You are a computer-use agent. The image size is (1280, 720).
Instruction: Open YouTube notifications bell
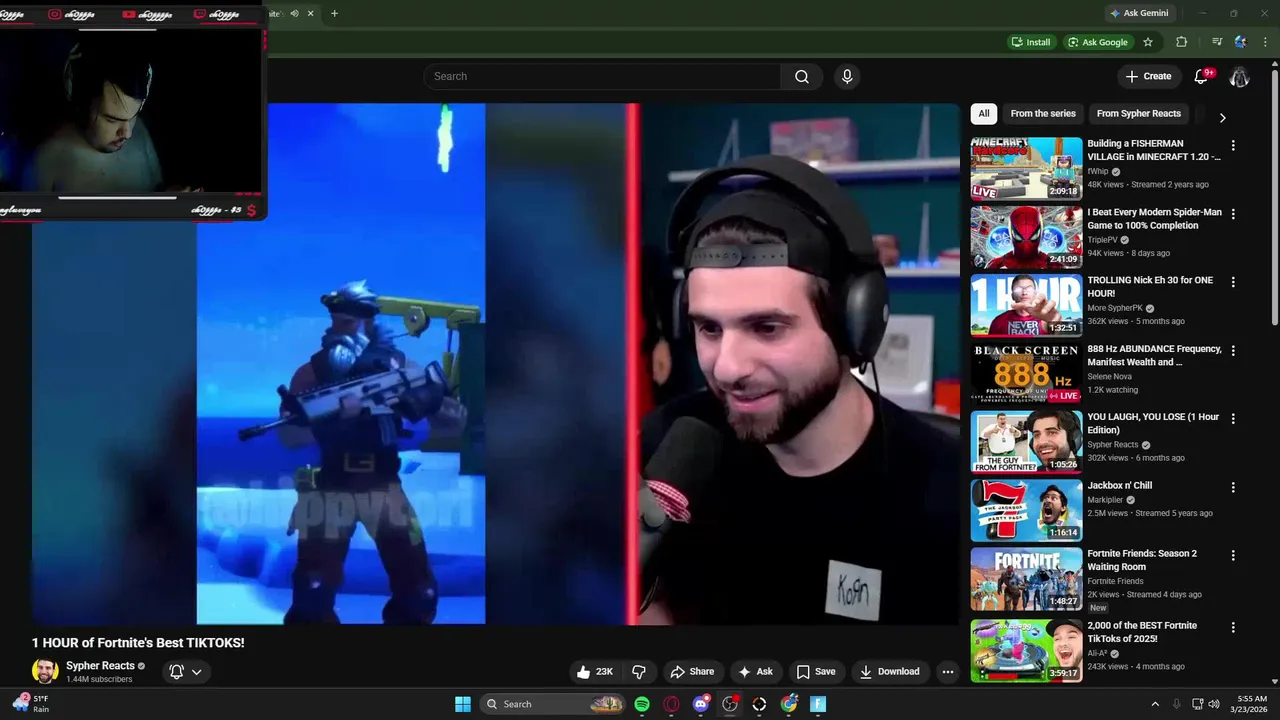[x=1202, y=77]
